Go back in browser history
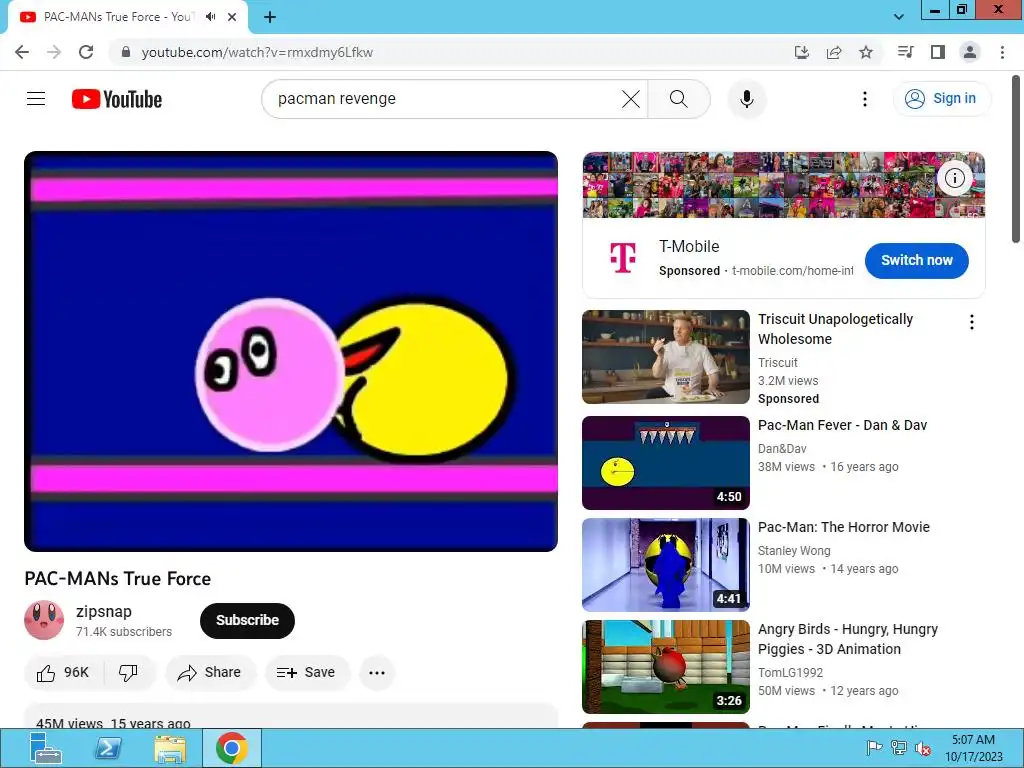 (x=22, y=52)
